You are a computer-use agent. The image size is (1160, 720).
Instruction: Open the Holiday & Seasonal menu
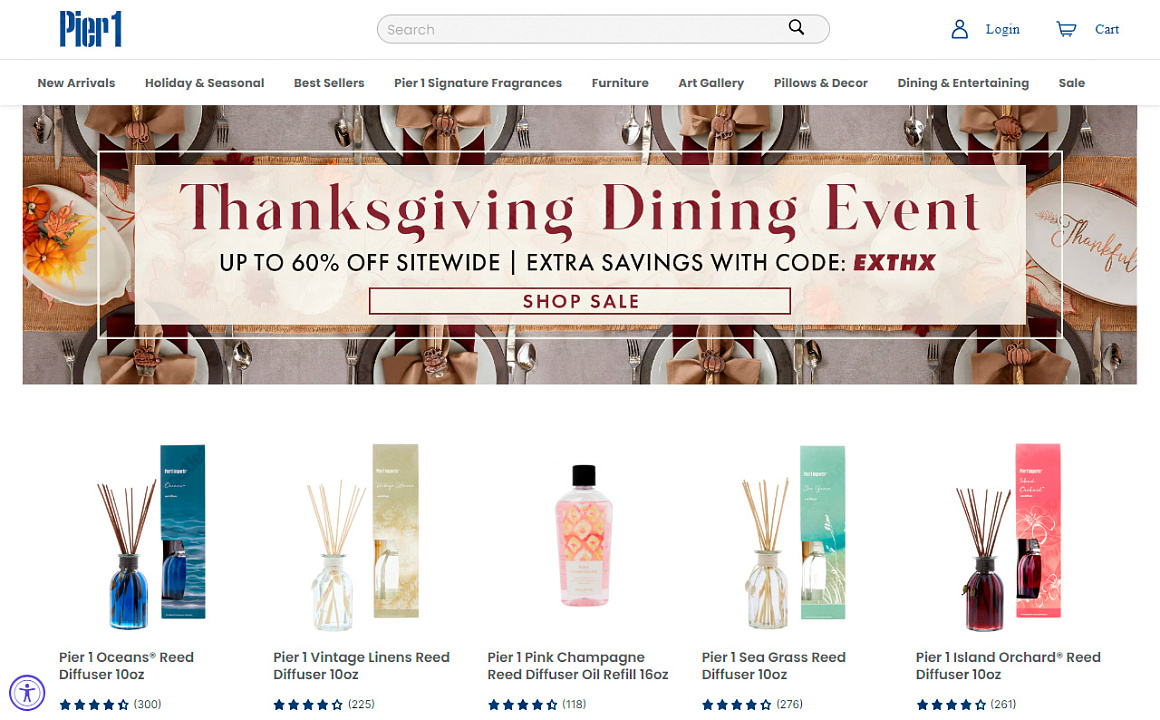[204, 83]
